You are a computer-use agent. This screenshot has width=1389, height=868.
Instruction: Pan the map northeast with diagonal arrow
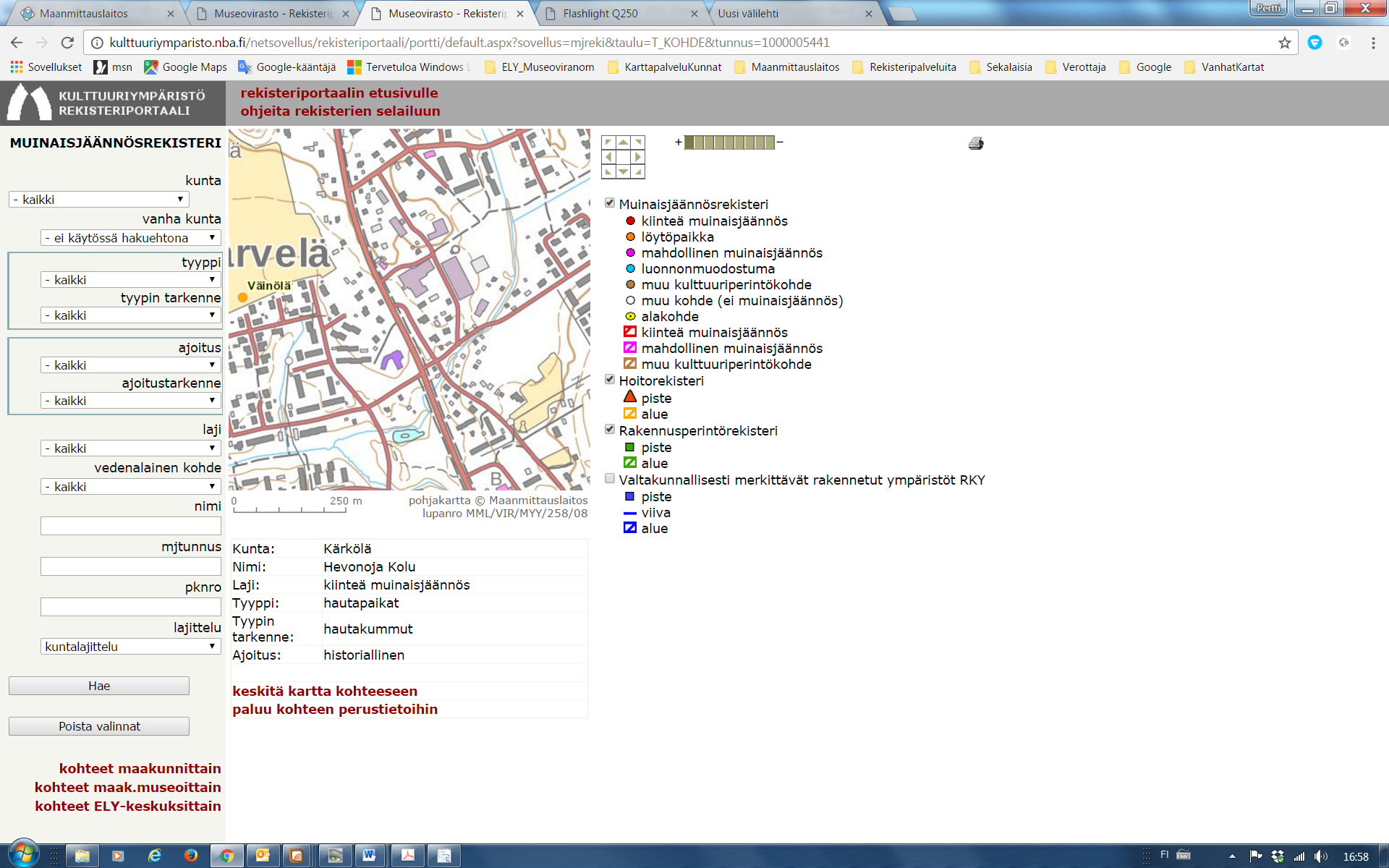[637, 142]
